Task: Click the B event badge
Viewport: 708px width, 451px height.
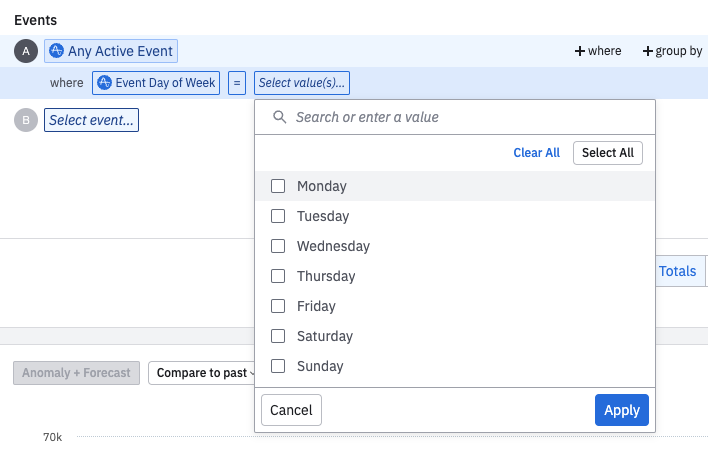Action: pos(26,121)
